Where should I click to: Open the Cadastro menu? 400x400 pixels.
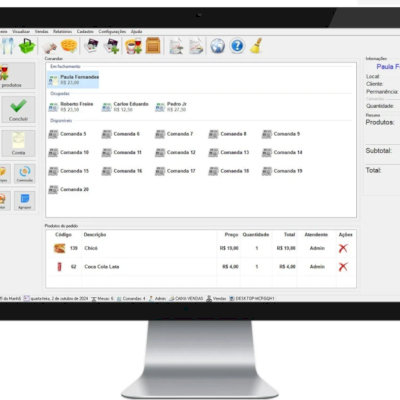tap(85, 31)
